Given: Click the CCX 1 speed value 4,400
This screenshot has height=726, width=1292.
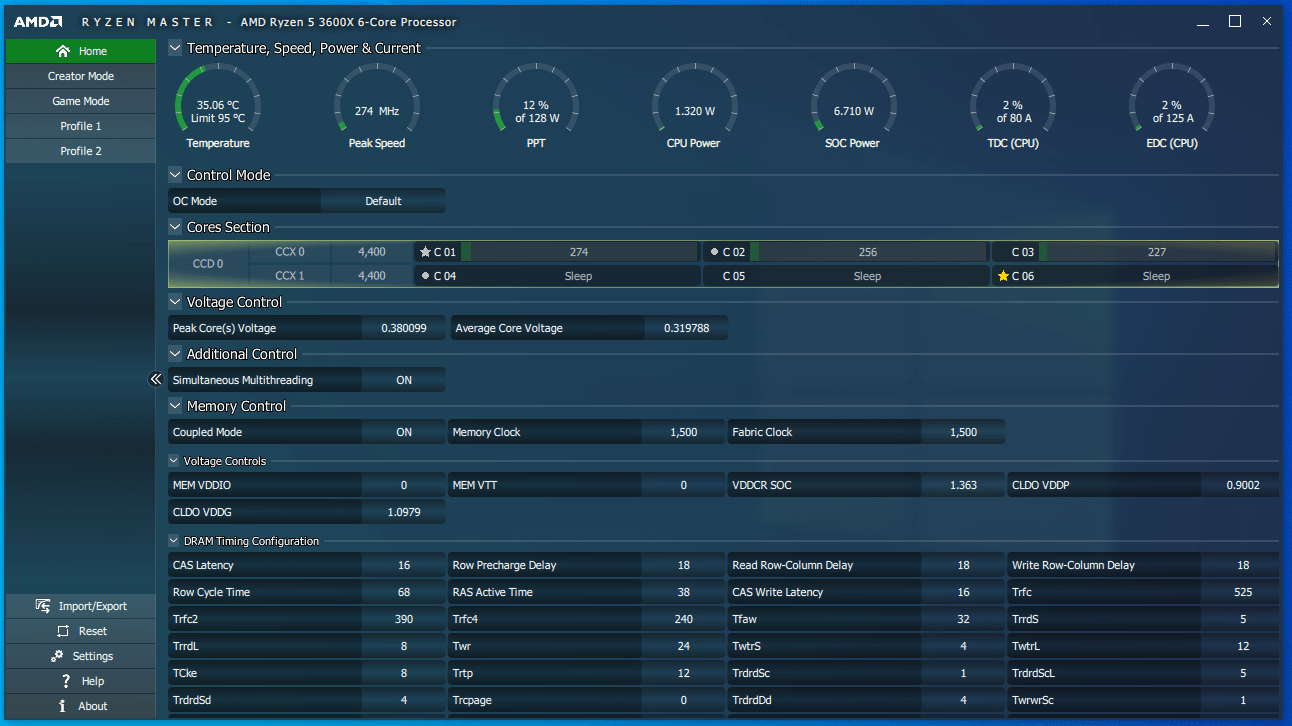Looking at the screenshot, I should coord(372,276).
